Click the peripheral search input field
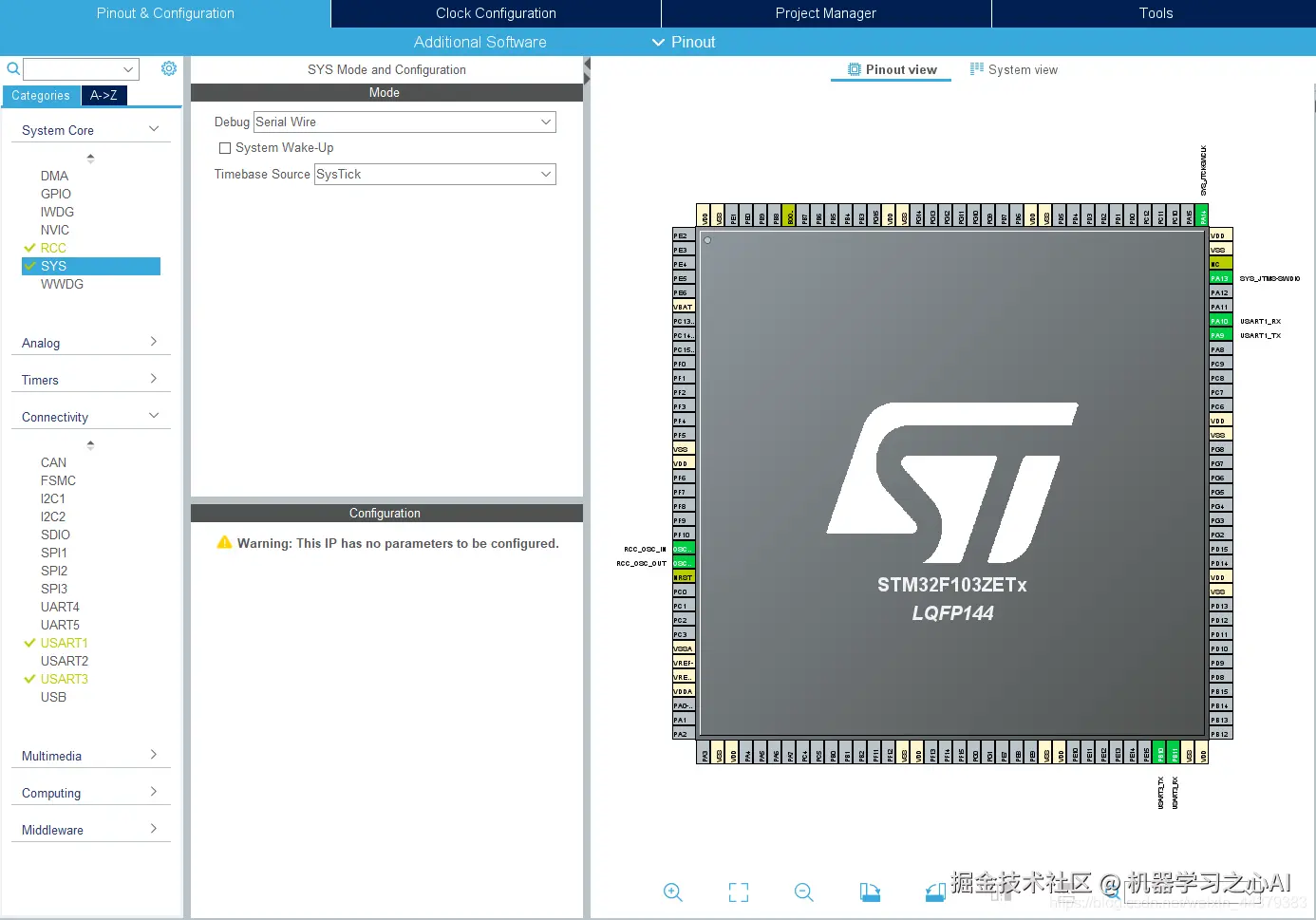The height and width of the screenshot is (920, 1316). (x=73, y=69)
